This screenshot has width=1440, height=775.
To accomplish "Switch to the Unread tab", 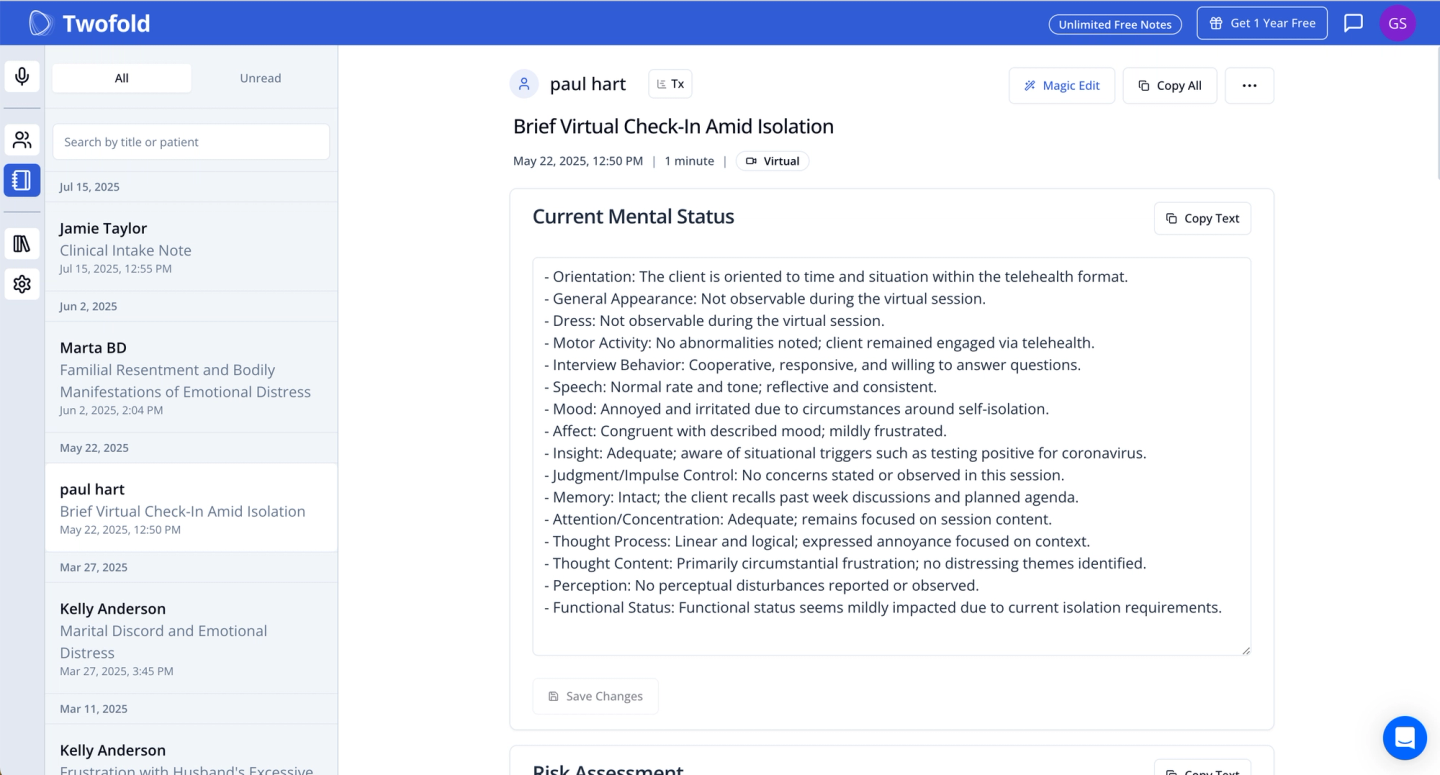I will click(x=260, y=78).
